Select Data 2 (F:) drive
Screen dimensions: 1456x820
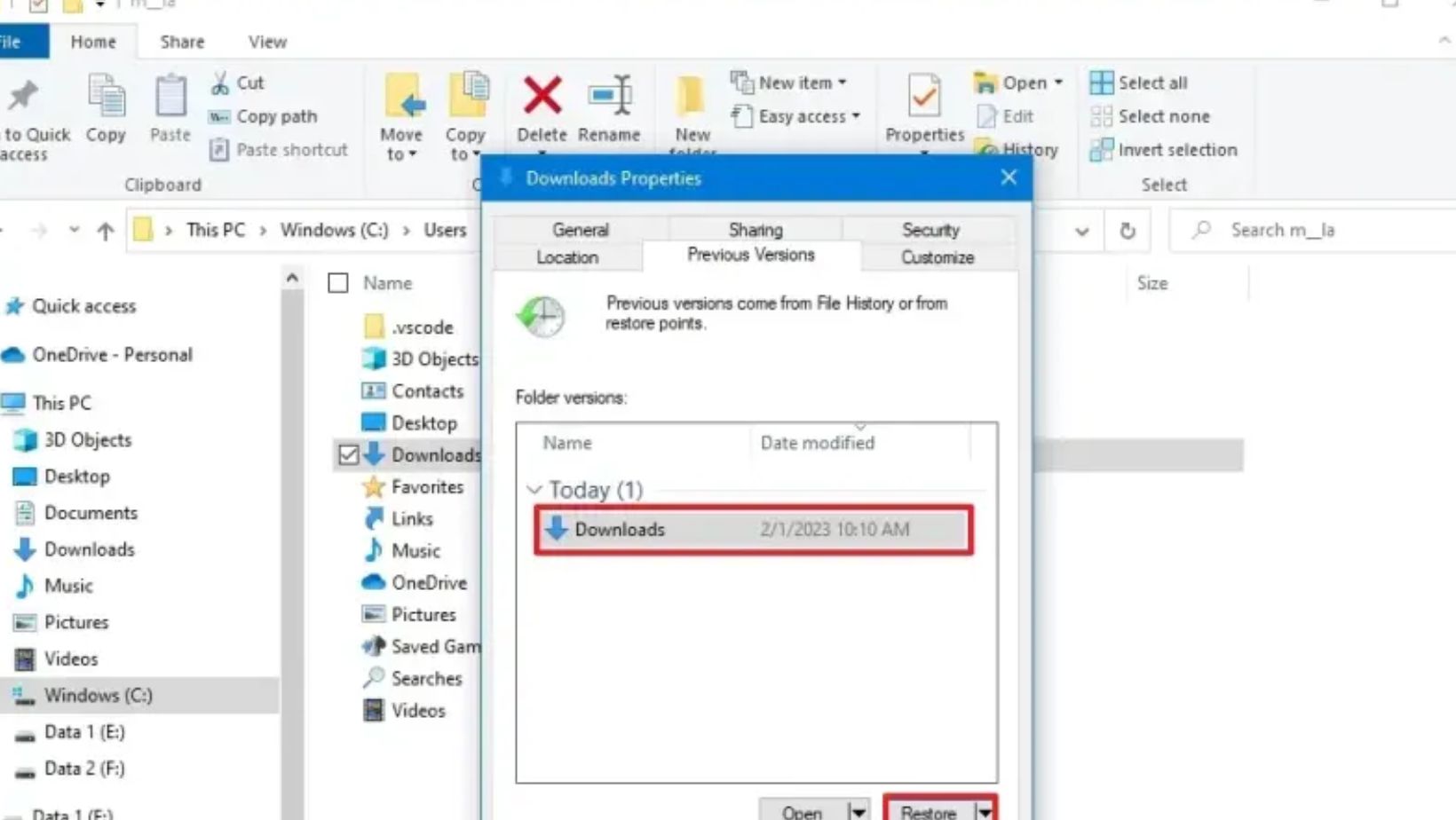point(70,769)
